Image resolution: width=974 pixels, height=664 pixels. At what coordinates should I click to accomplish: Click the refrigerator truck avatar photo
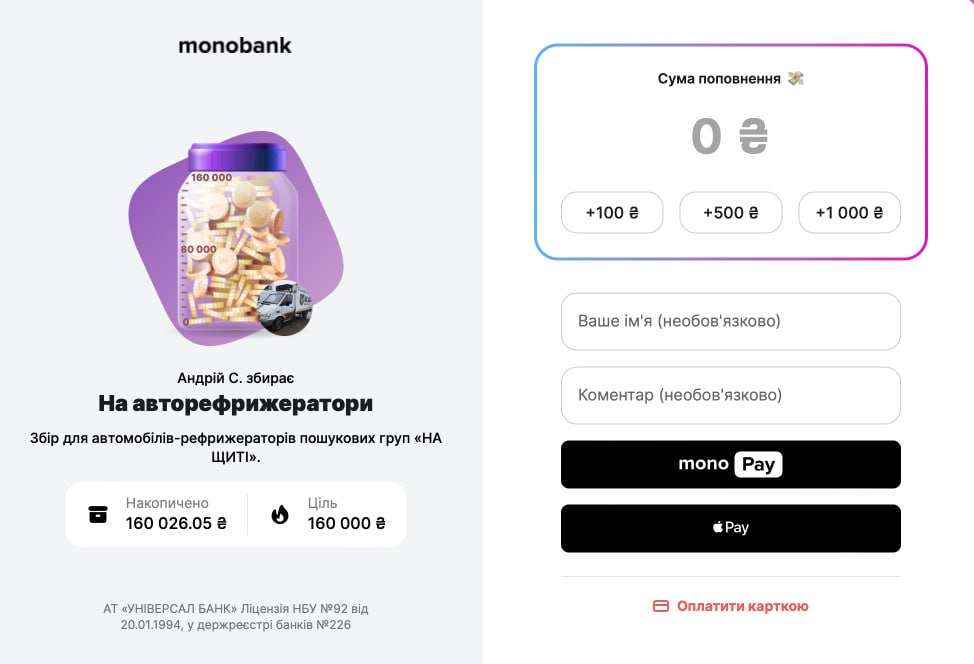(284, 308)
